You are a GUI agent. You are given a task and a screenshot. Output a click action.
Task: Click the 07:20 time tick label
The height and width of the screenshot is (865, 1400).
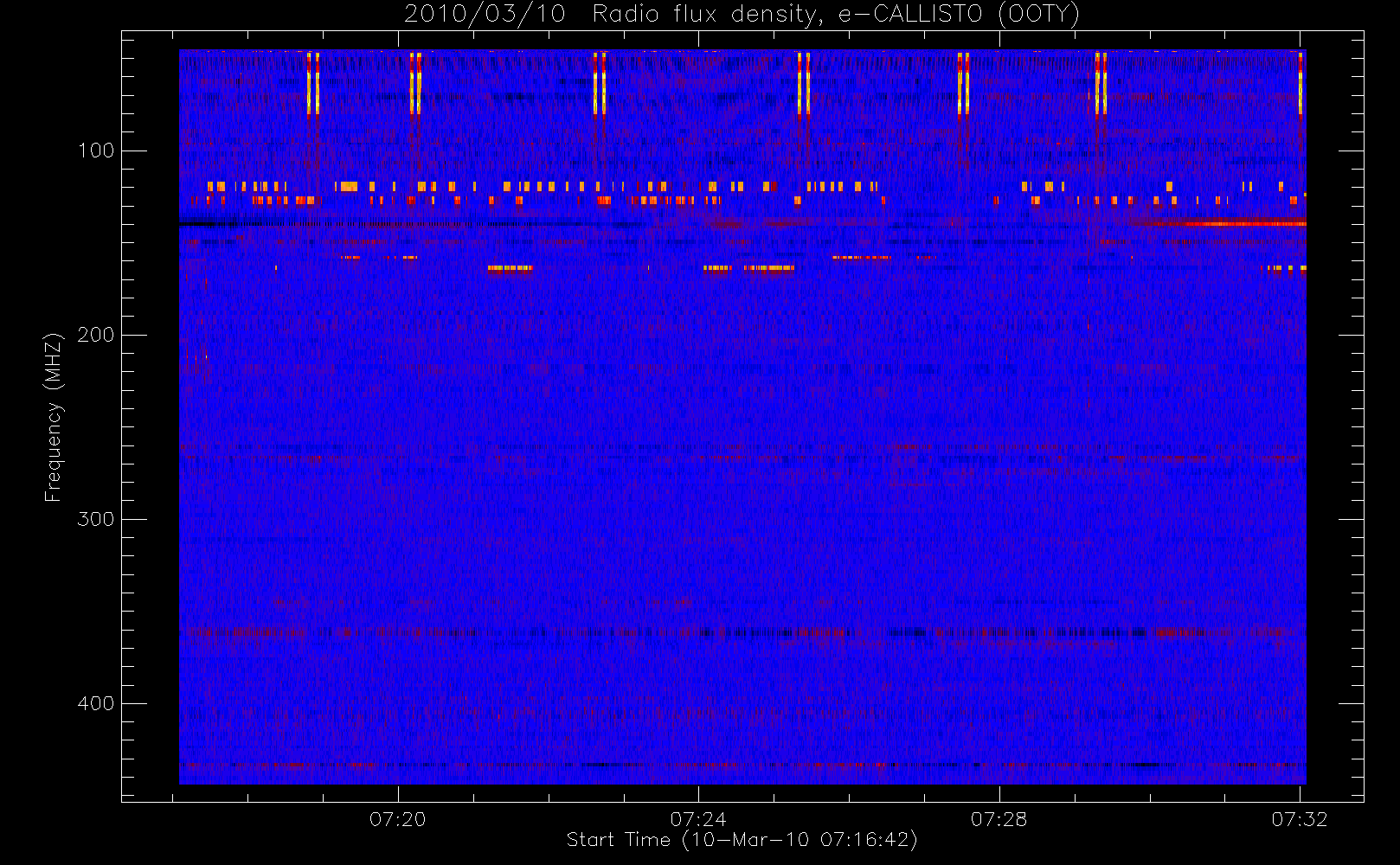pyautogui.click(x=398, y=819)
